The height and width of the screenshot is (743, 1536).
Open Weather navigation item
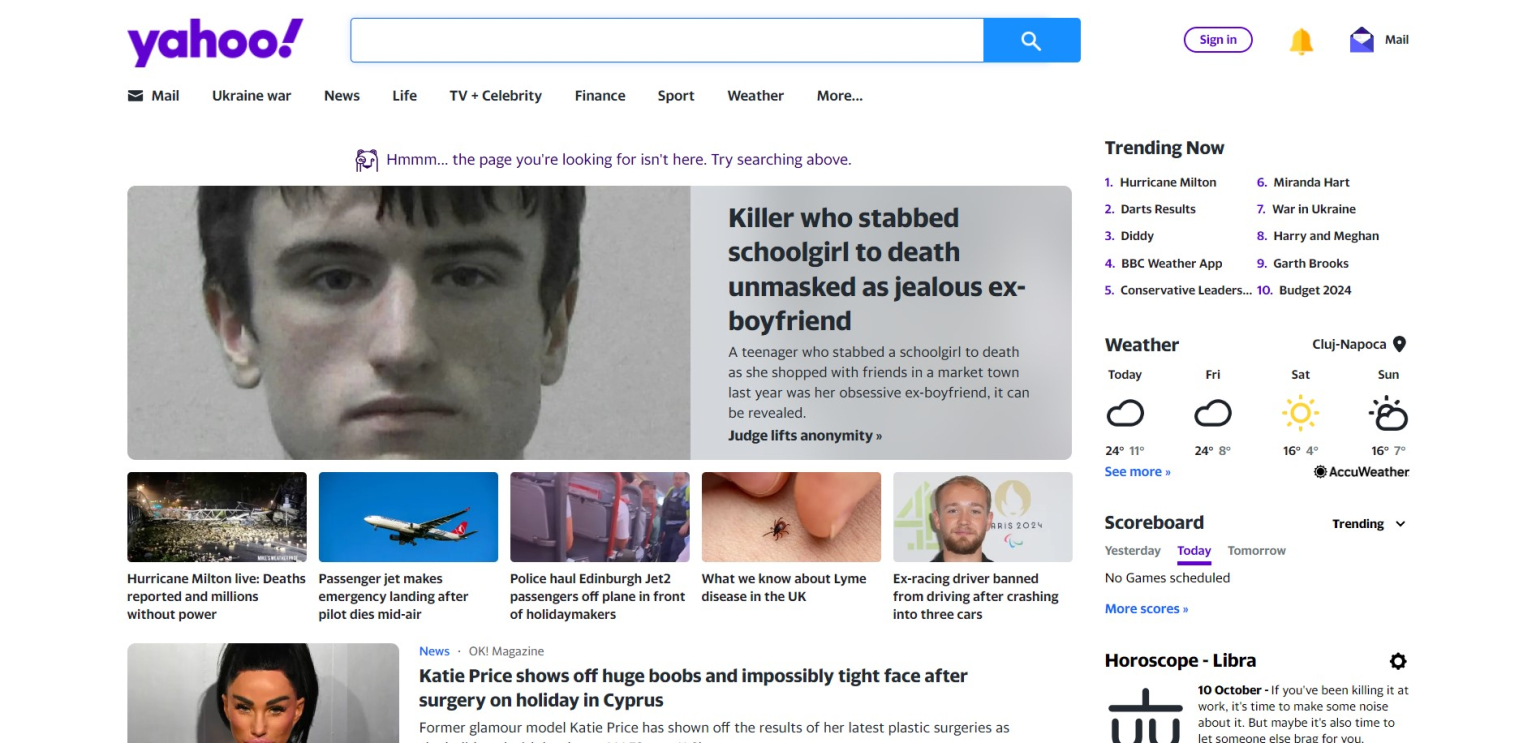coord(755,96)
